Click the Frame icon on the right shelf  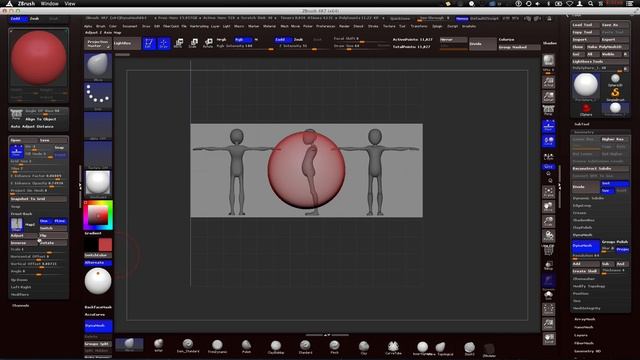coord(549,192)
